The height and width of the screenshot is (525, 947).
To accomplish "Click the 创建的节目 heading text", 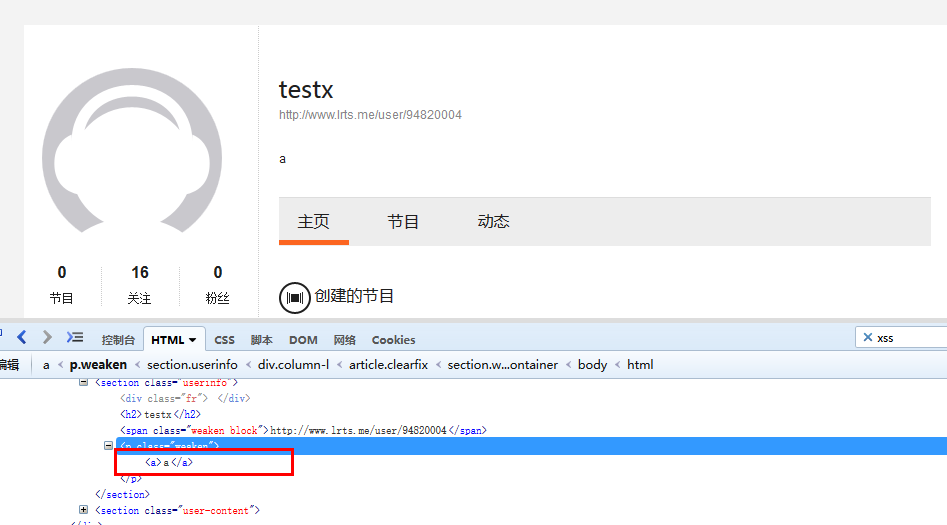I will point(354,296).
